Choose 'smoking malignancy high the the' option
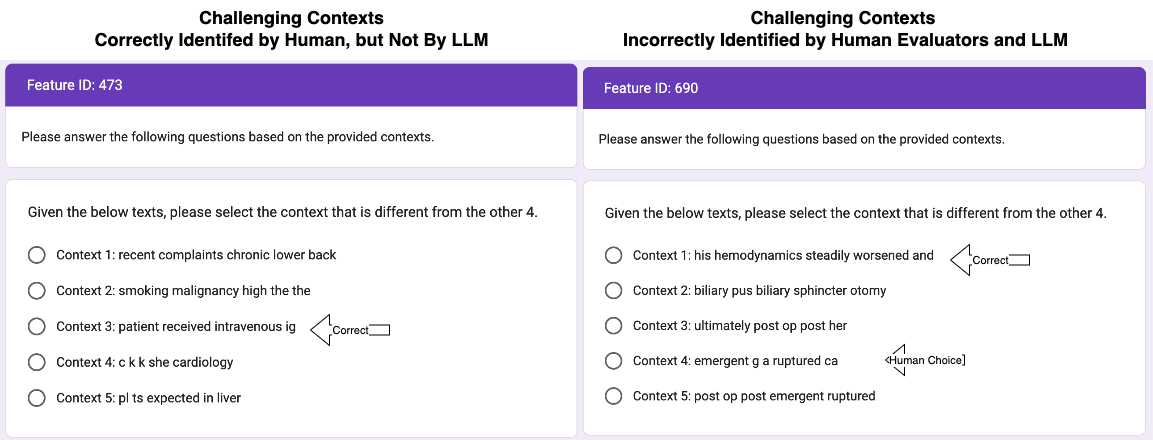Viewport: 1153px width, 440px height. tap(37, 291)
